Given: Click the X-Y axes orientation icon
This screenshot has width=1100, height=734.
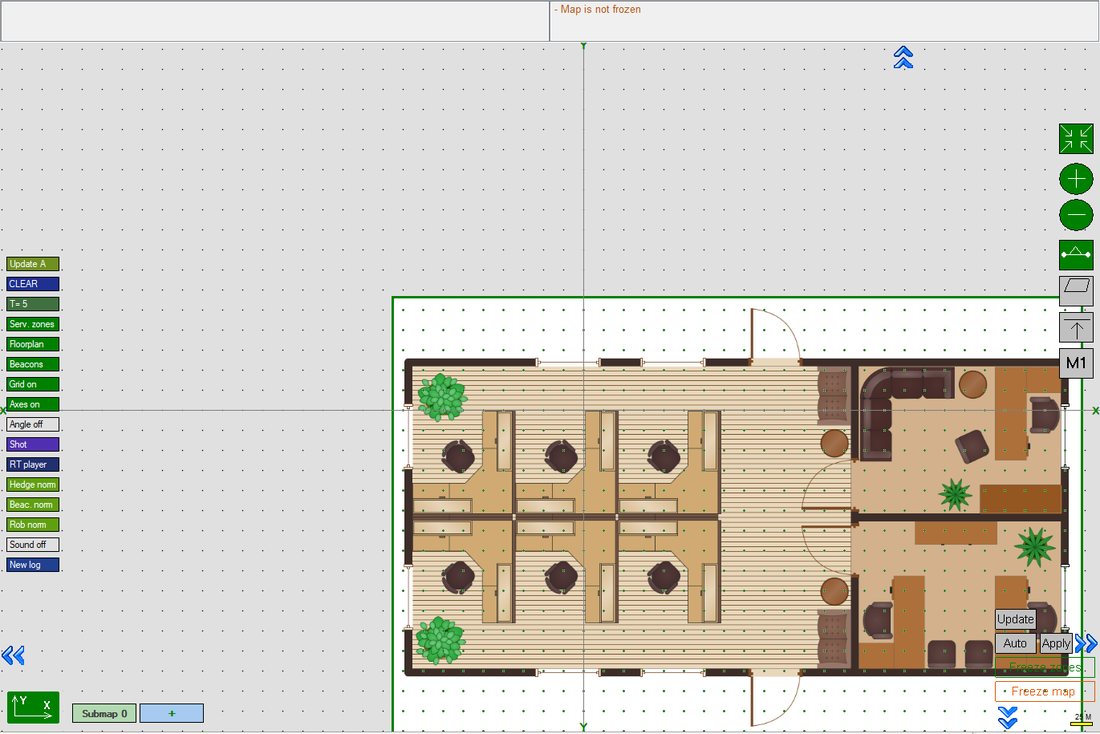Looking at the screenshot, I should click(33, 707).
